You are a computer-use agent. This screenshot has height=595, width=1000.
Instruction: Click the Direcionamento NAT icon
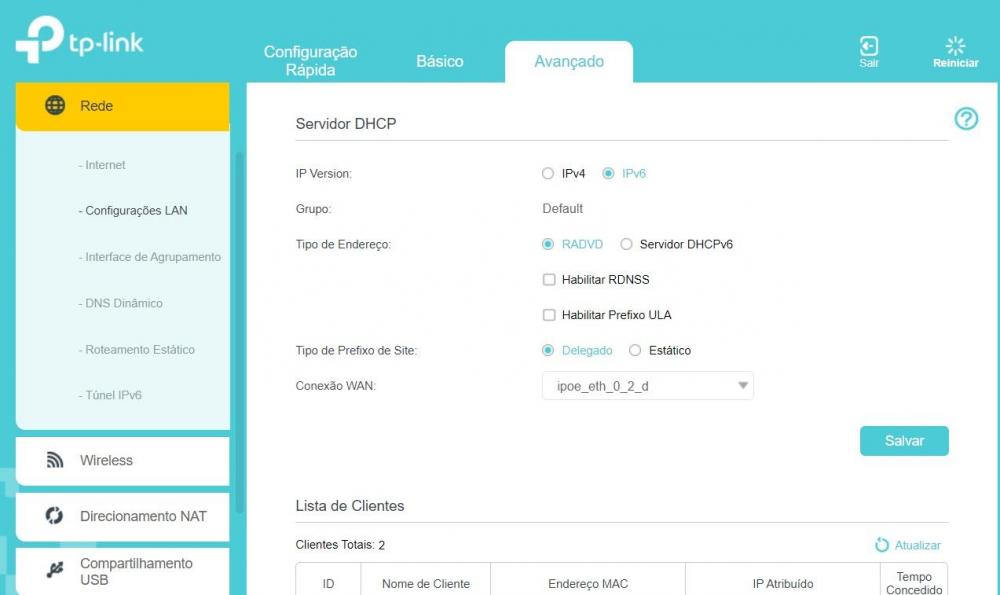click(x=56, y=516)
